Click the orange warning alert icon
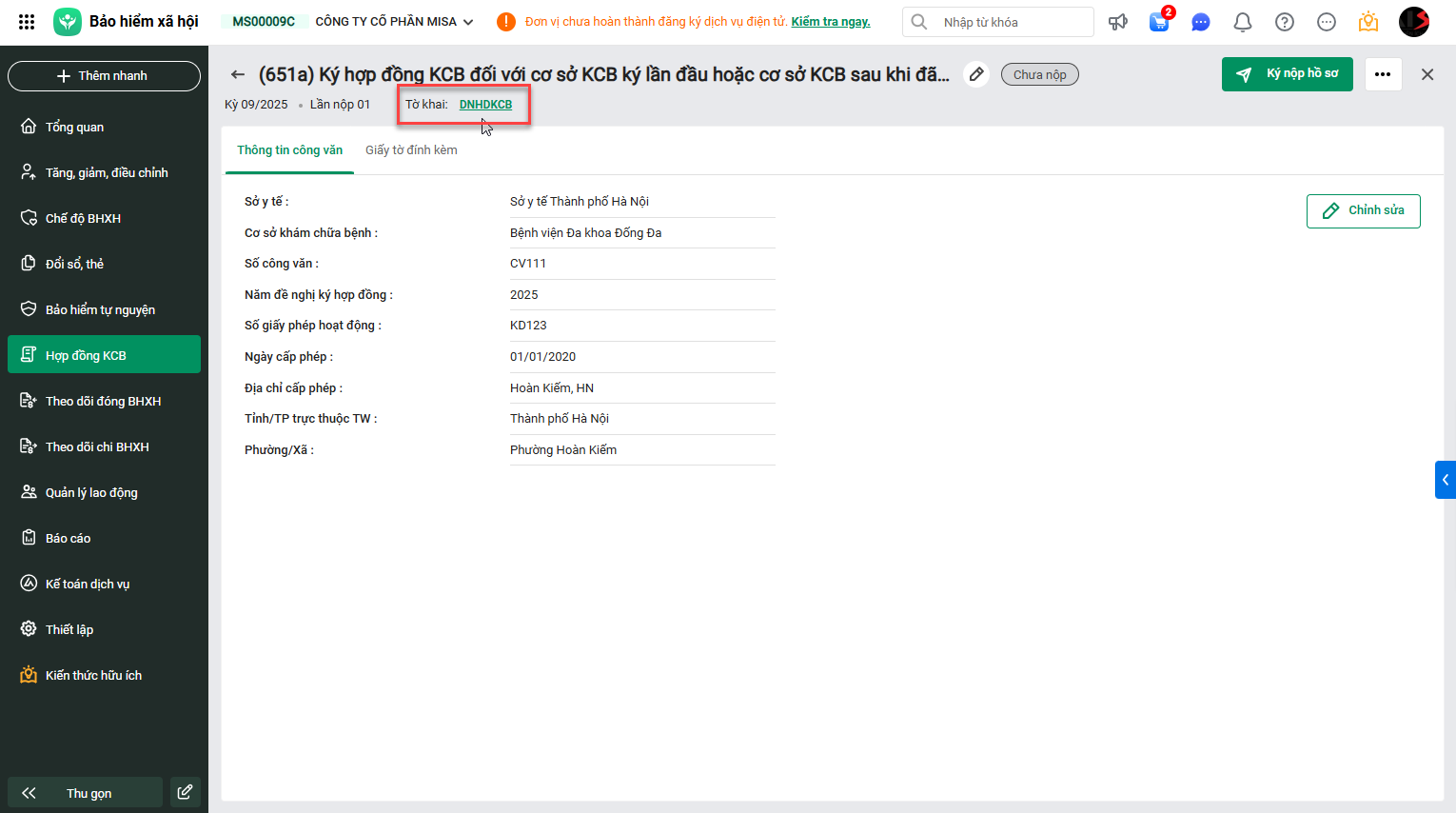 click(506, 22)
